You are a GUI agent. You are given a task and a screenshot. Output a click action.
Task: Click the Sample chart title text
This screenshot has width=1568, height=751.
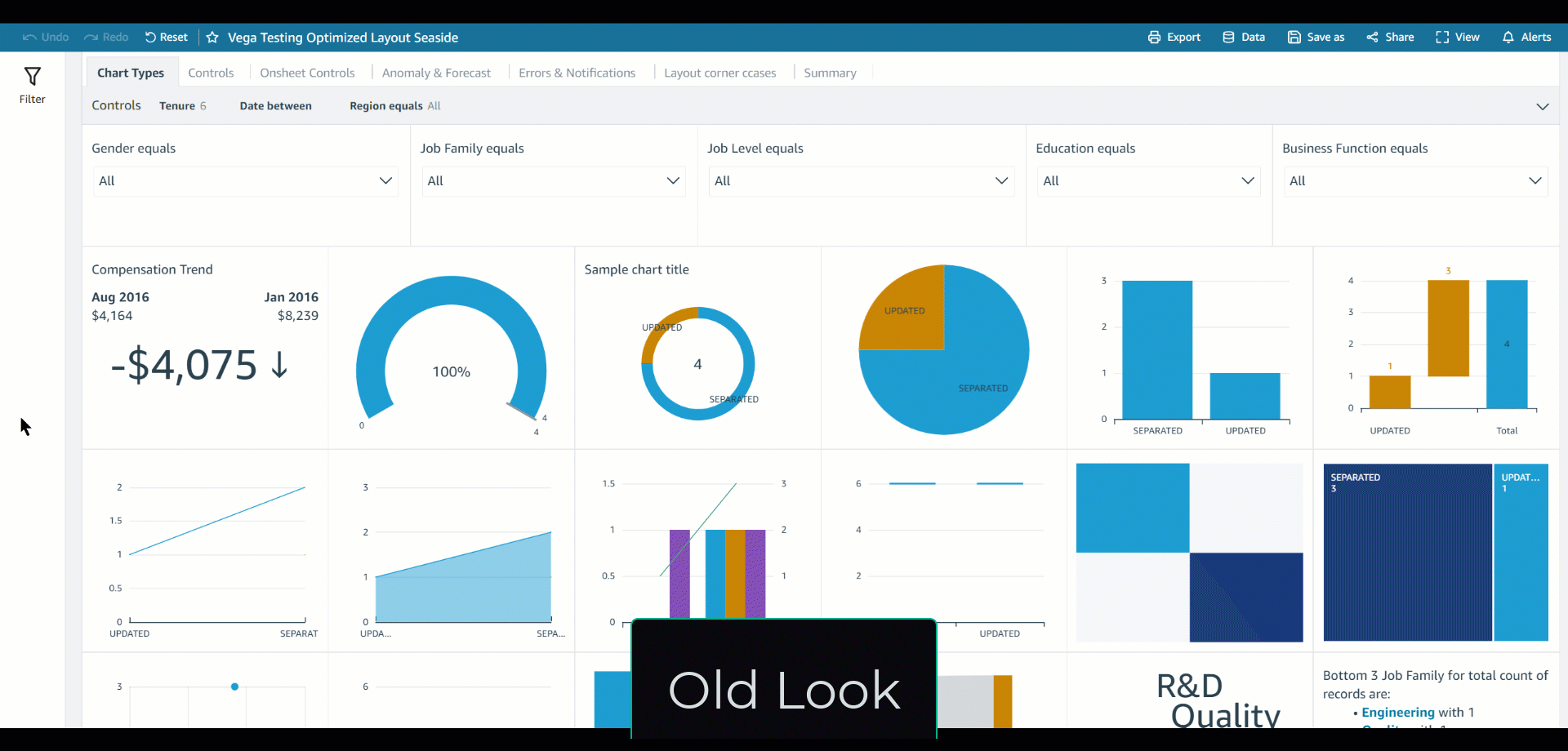[637, 269]
